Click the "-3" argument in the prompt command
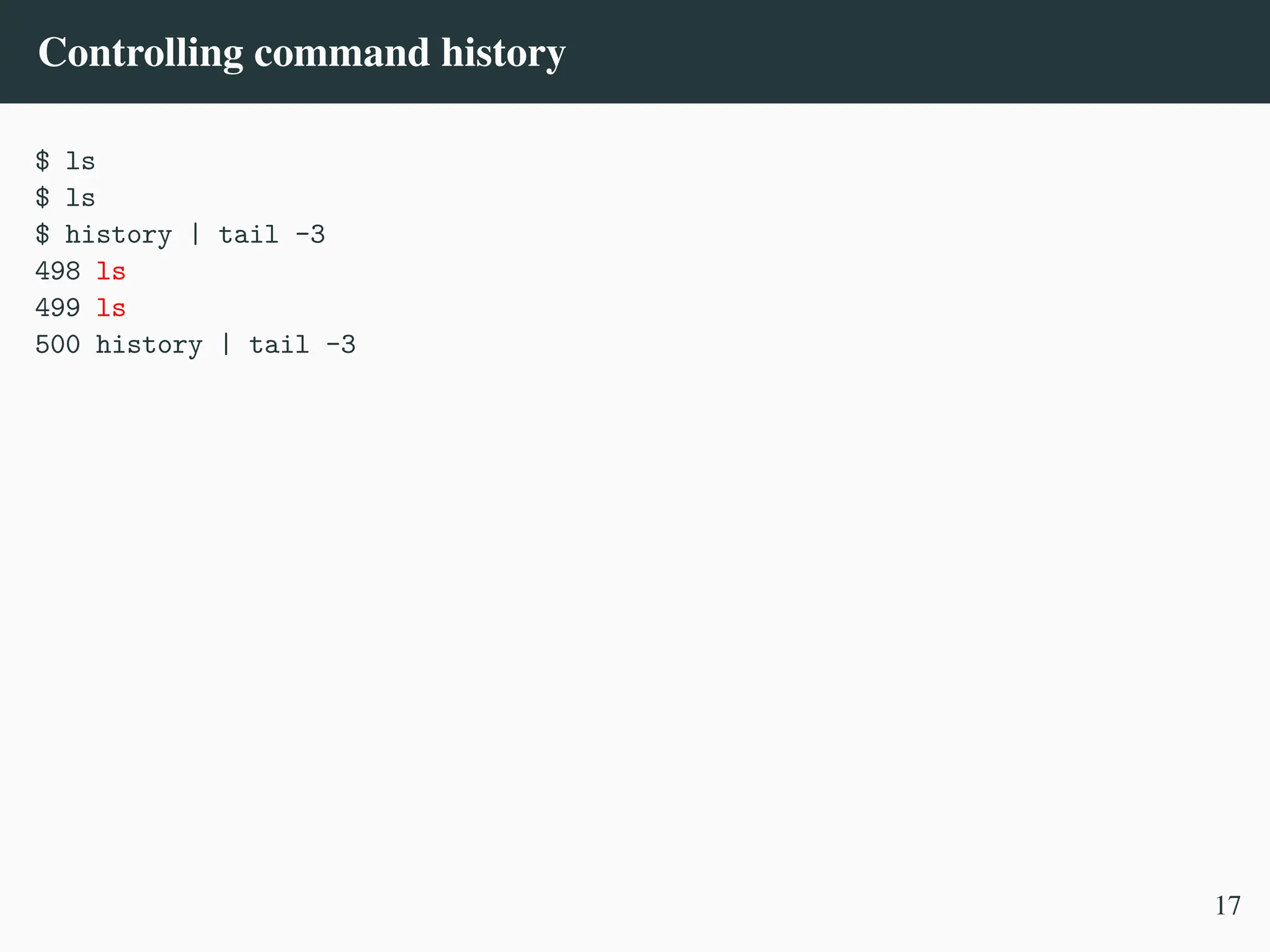 pyautogui.click(x=310, y=234)
